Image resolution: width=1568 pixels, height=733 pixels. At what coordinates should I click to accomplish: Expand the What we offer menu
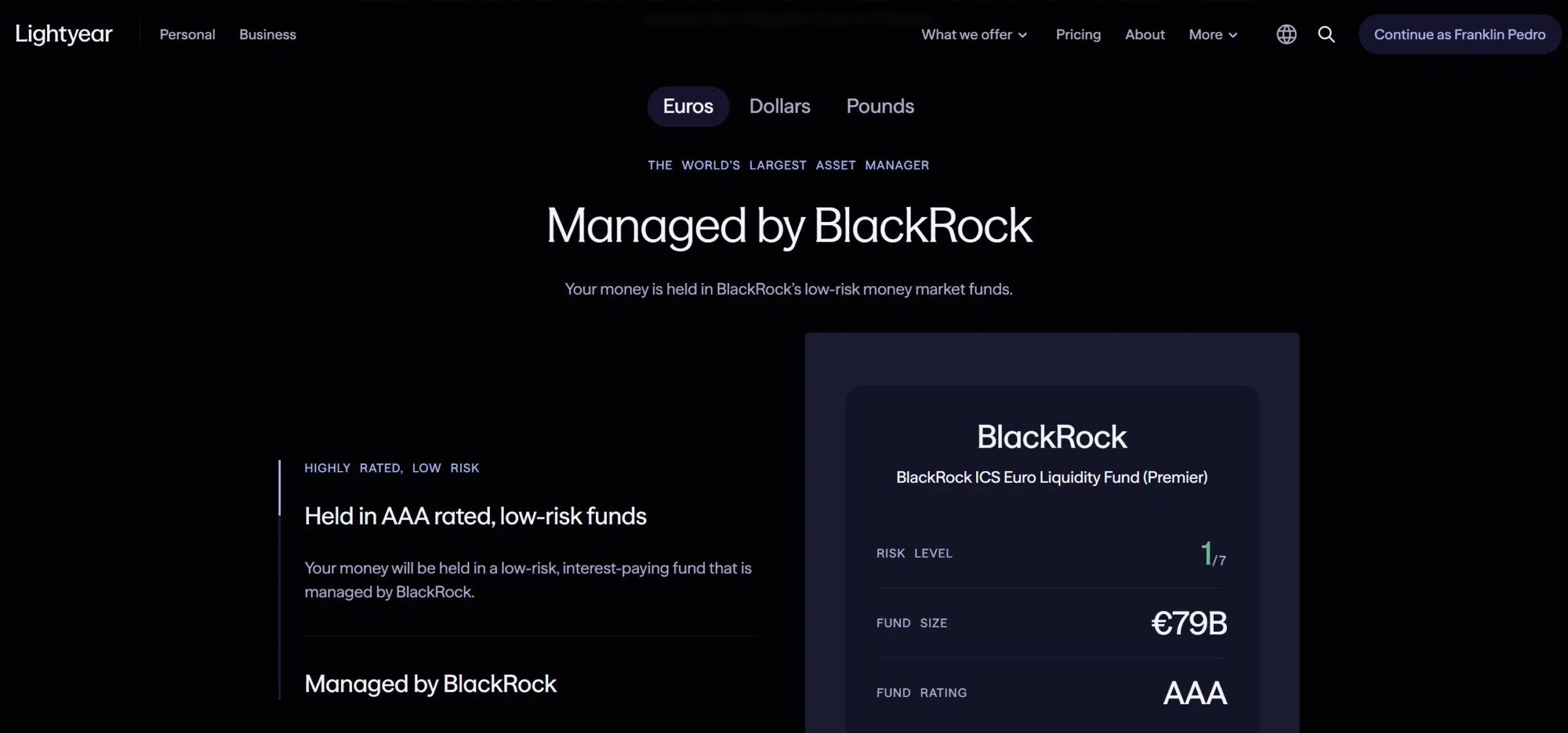966,35
